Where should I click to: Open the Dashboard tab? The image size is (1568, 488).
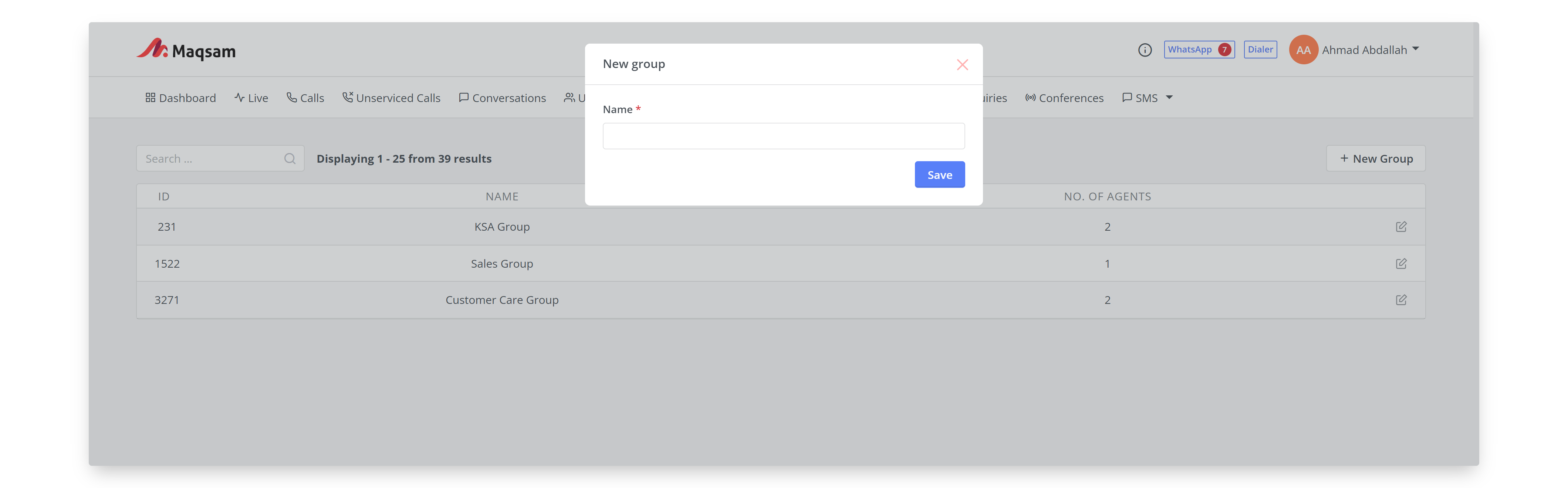point(181,98)
